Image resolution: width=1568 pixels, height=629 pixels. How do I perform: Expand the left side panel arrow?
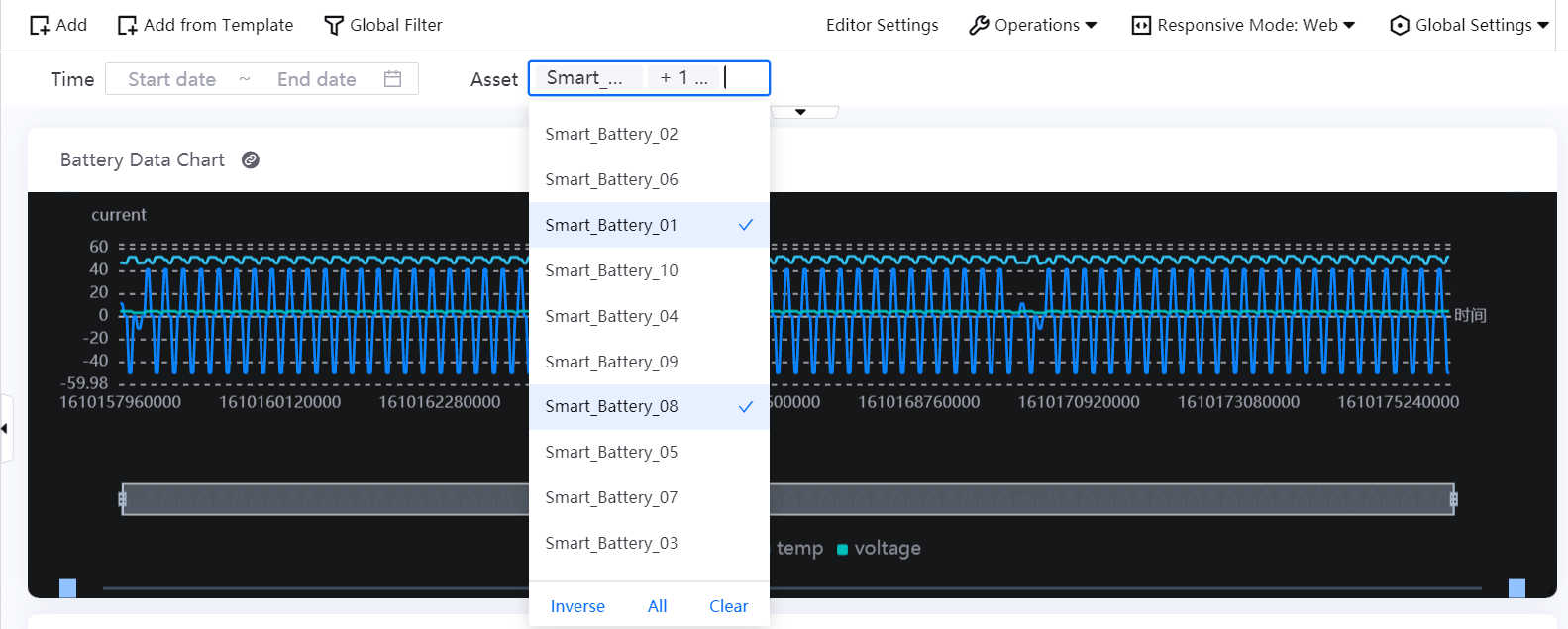tap(5, 428)
